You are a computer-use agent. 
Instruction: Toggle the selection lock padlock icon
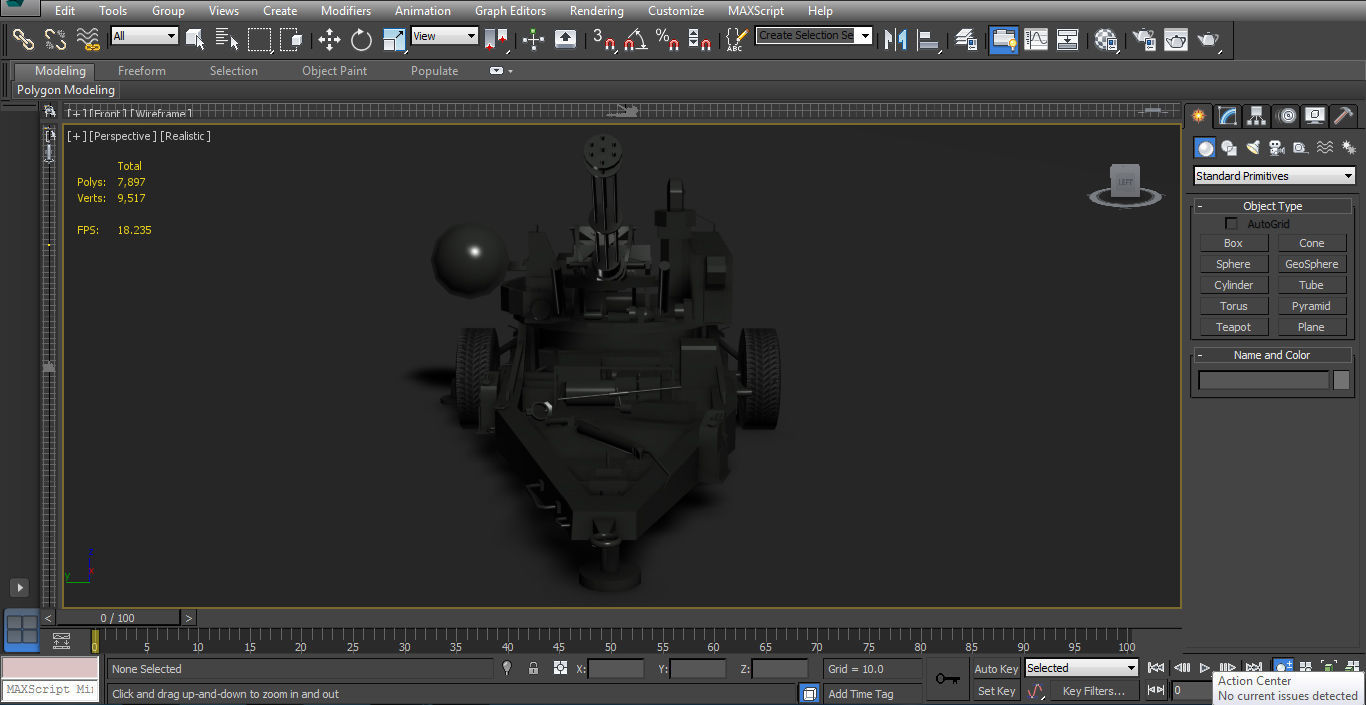pyautogui.click(x=533, y=668)
